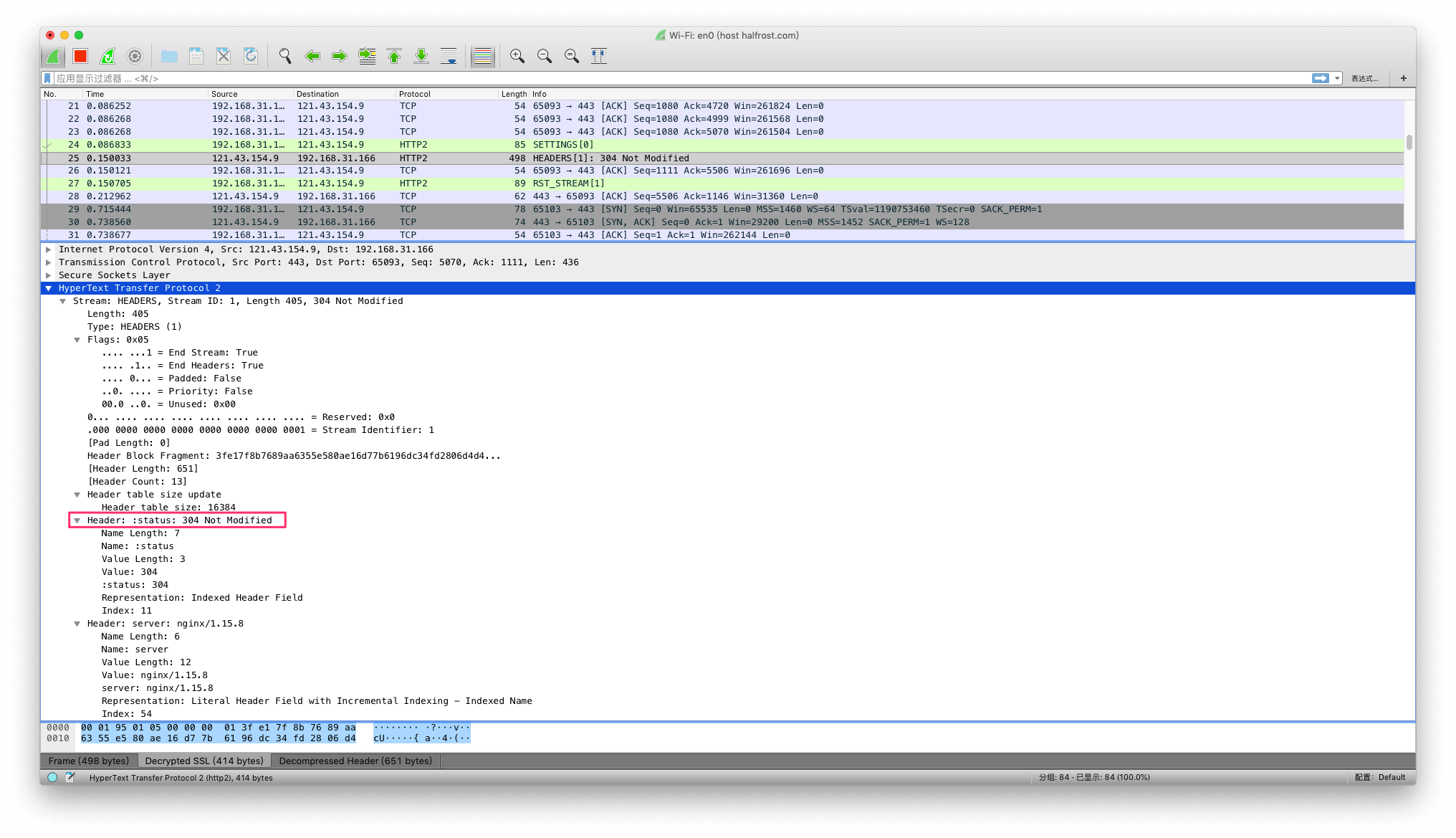This screenshot has height=838, width=1456.
Task: Select Representation Indexed Header Field line
Action: click(x=202, y=598)
